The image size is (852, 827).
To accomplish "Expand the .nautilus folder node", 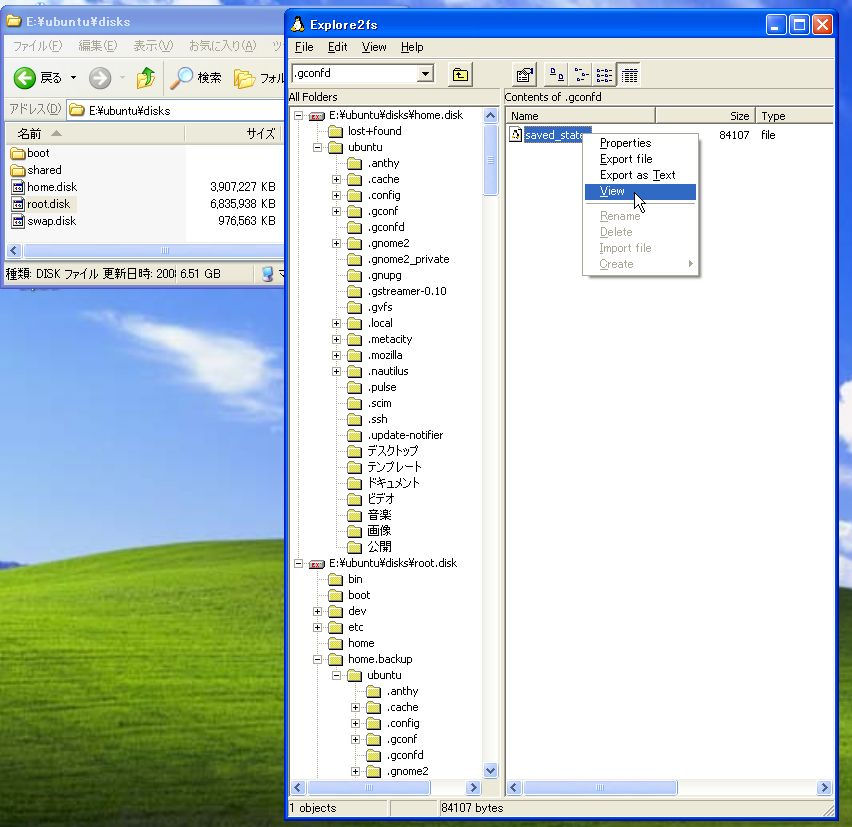I will coord(336,372).
